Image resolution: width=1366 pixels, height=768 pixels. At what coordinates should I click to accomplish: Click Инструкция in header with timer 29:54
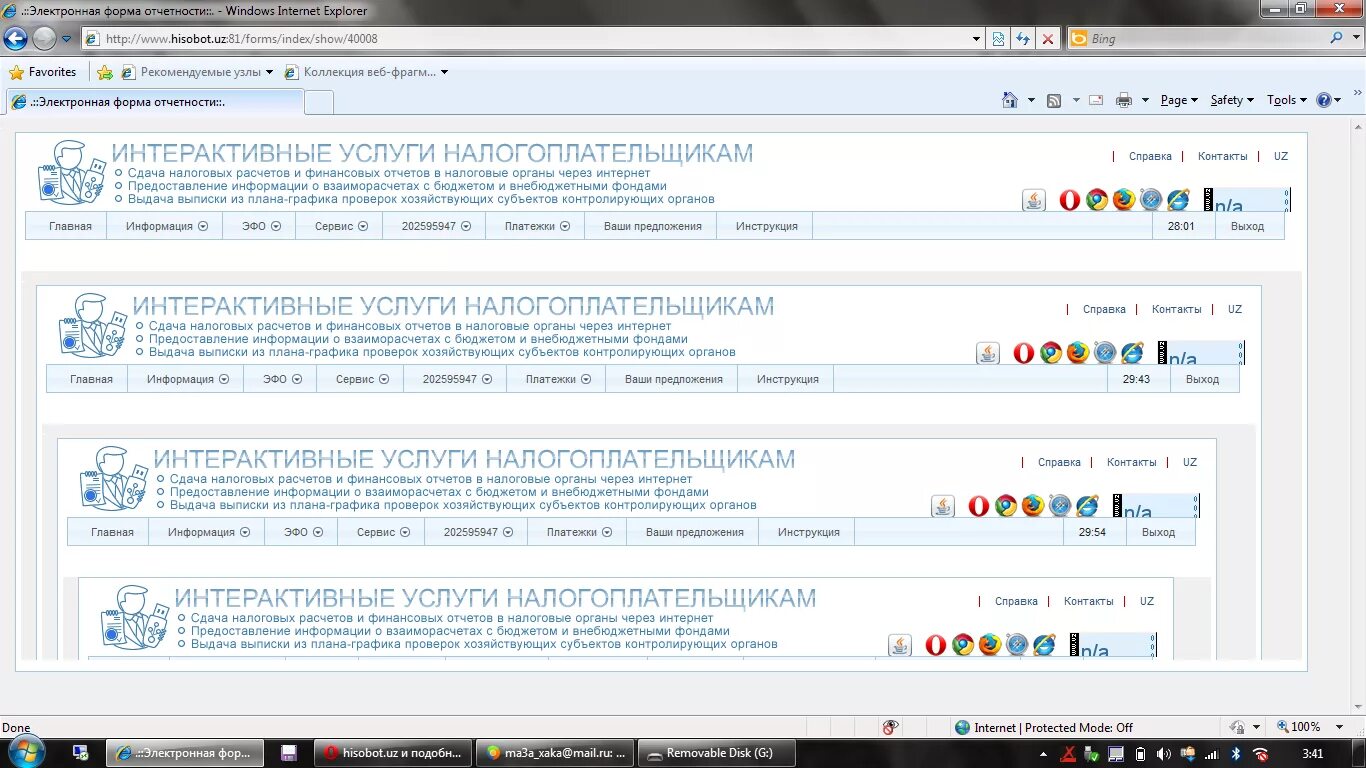pos(809,532)
